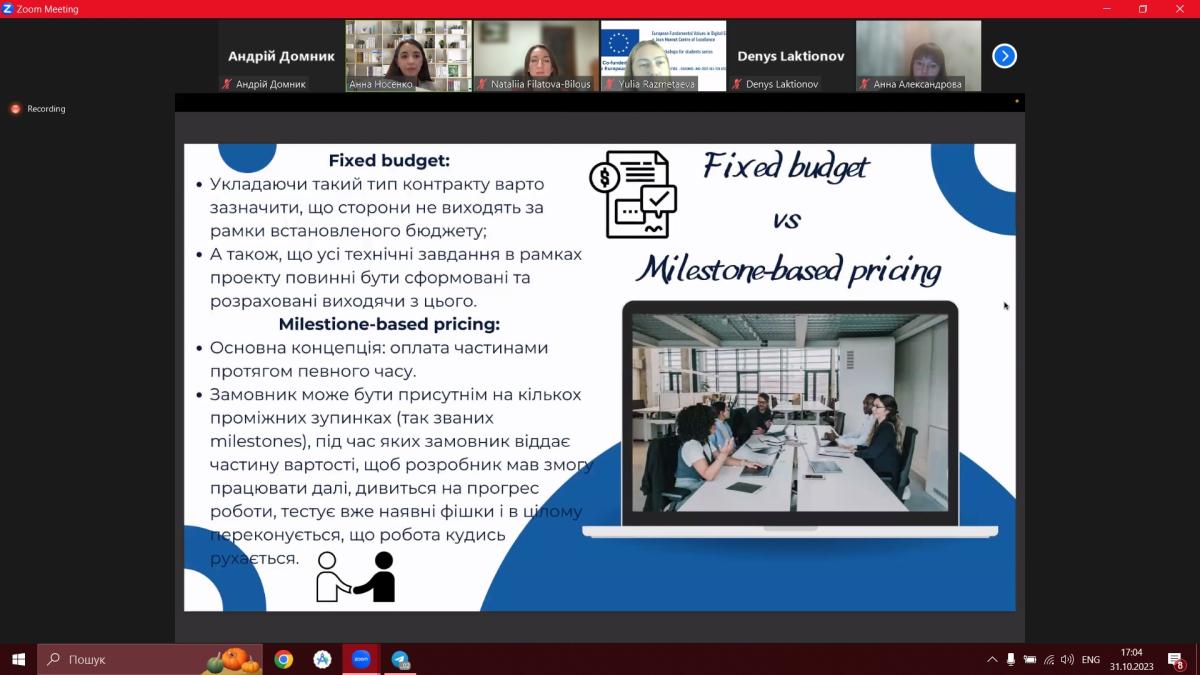Minimize the Zoom Meeting window
The height and width of the screenshot is (675, 1200).
click(1108, 9)
